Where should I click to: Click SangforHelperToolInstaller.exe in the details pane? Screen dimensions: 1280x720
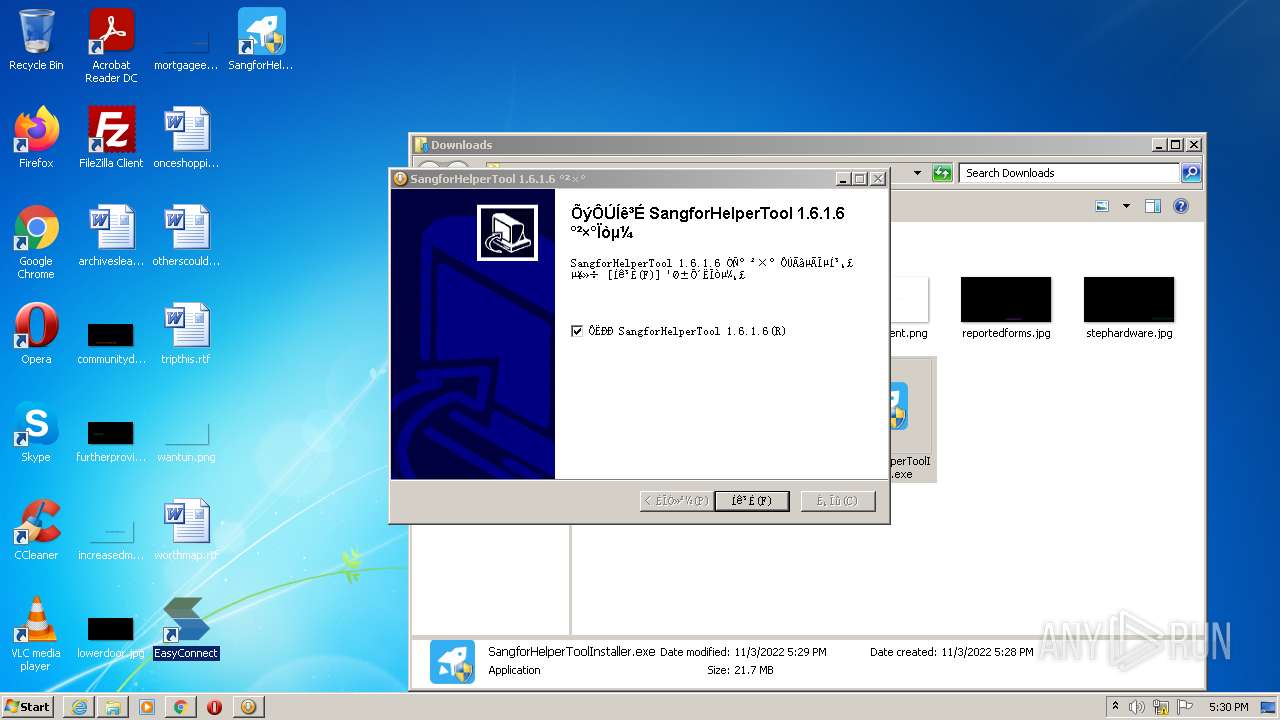point(571,651)
